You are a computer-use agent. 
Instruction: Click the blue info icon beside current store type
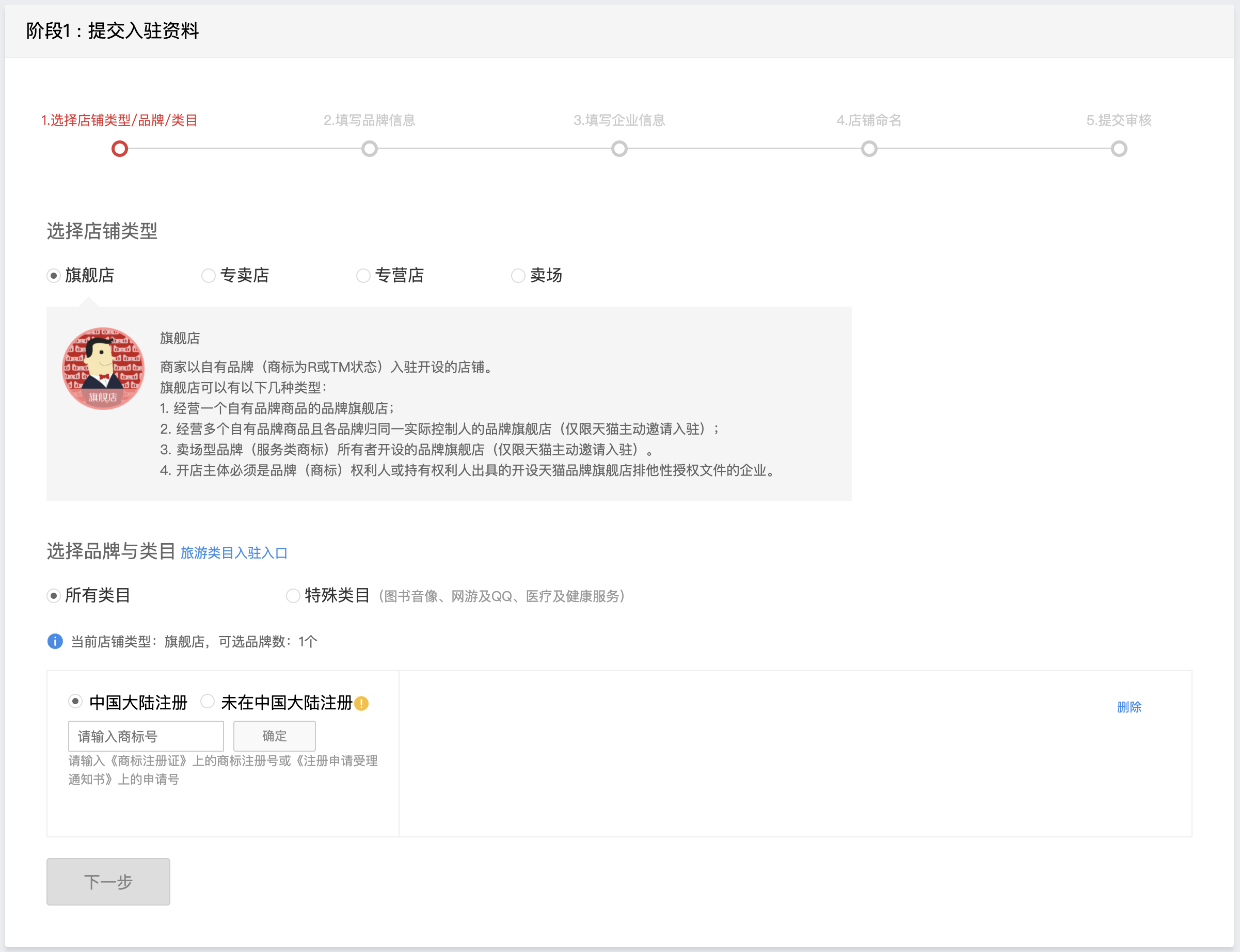click(x=55, y=642)
